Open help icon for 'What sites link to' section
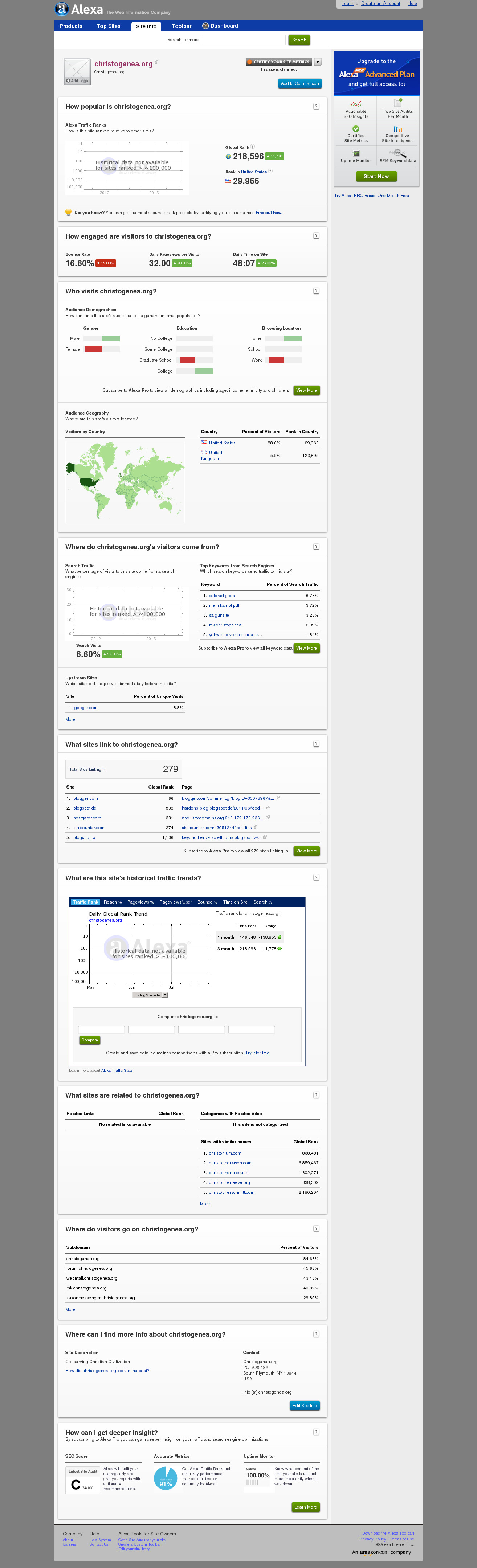 point(316,744)
